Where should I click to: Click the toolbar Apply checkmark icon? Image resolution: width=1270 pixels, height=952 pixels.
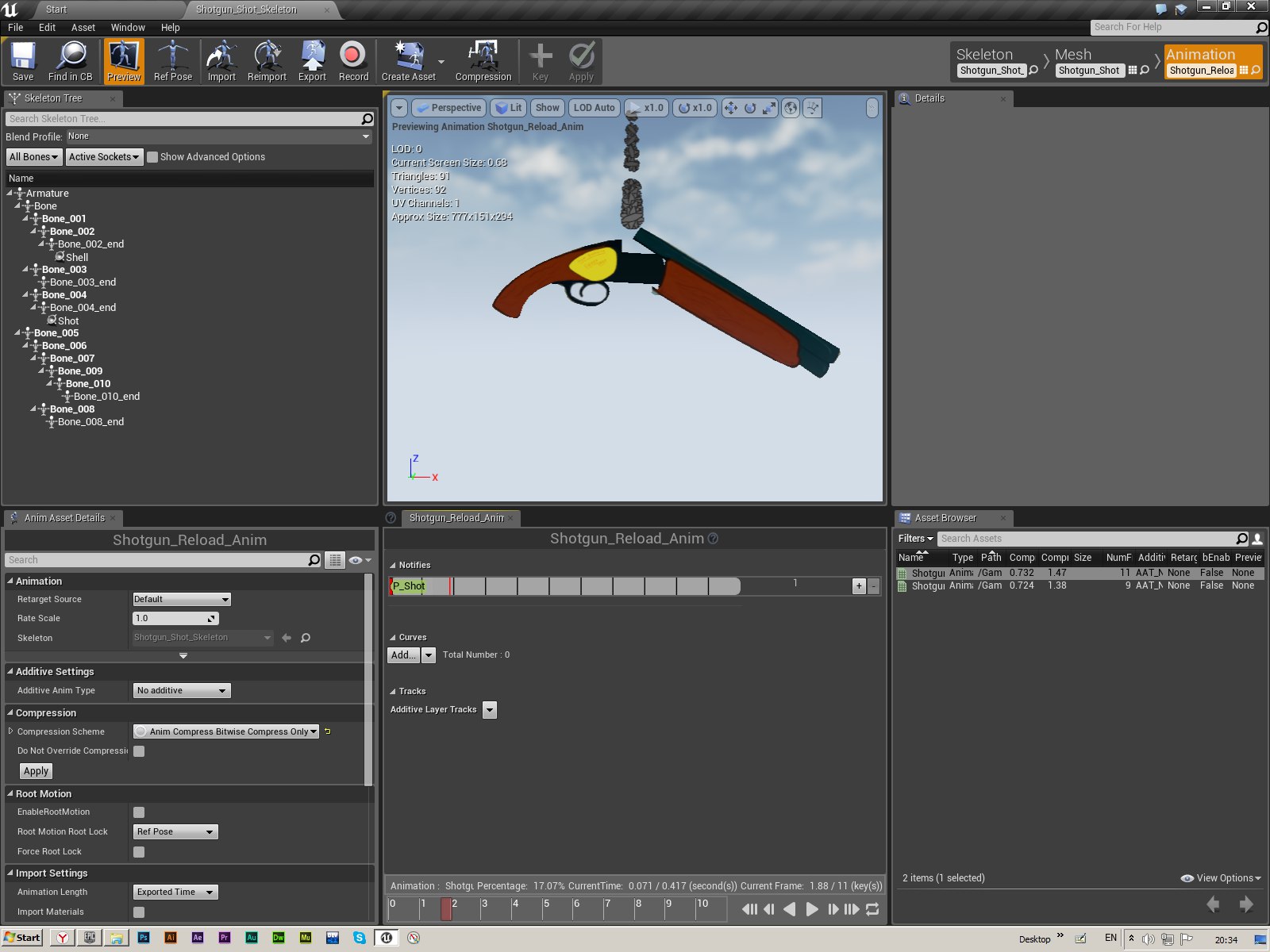point(581,62)
